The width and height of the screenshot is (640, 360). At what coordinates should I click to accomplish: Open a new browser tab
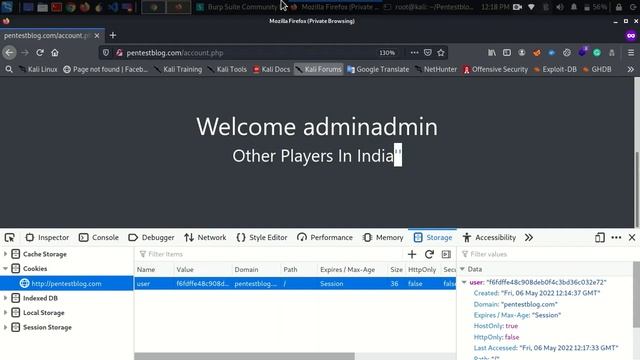point(113,36)
